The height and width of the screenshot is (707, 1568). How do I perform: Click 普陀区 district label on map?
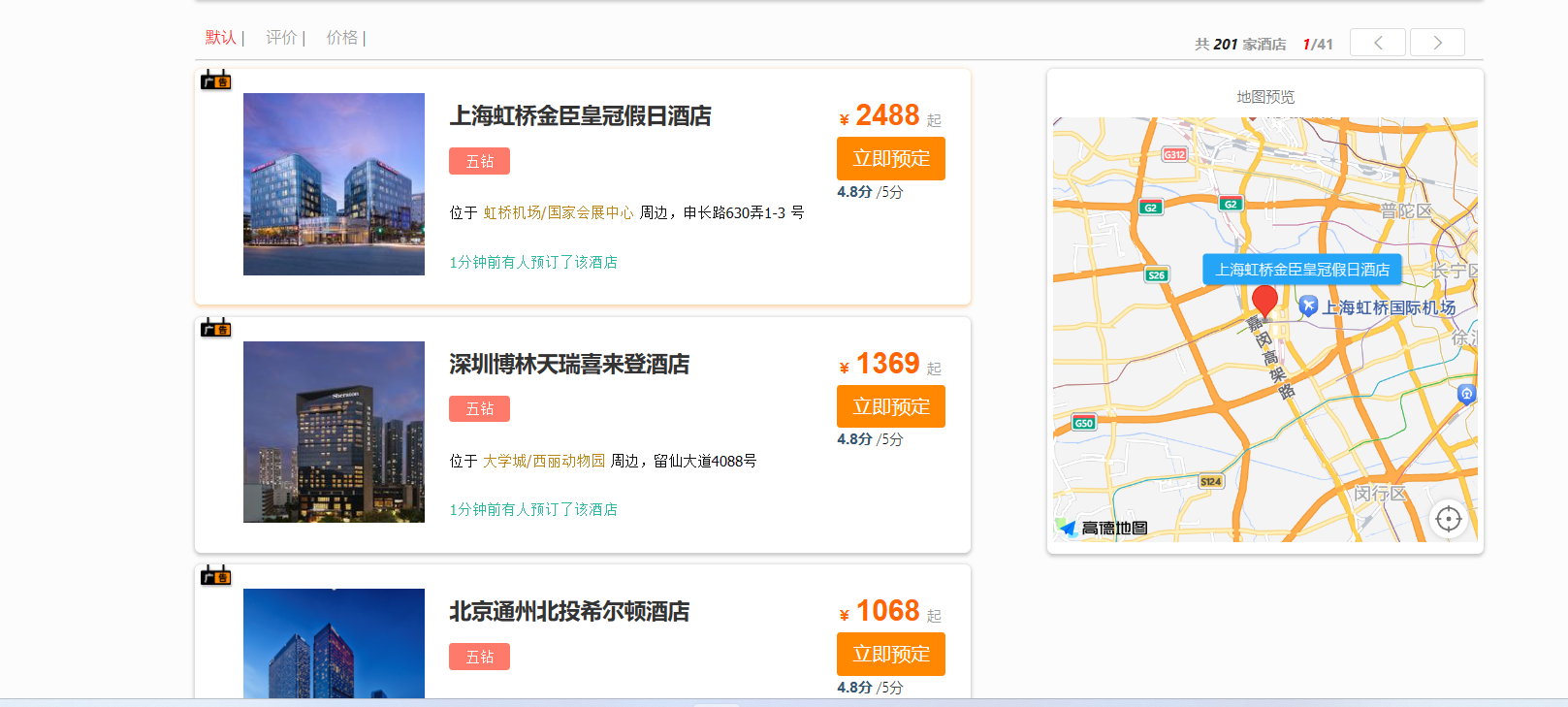[1406, 210]
